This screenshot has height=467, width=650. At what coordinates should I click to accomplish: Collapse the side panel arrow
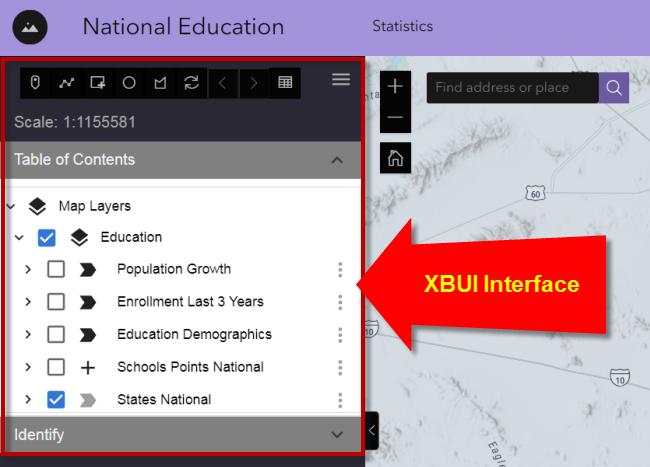pos(372,431)
